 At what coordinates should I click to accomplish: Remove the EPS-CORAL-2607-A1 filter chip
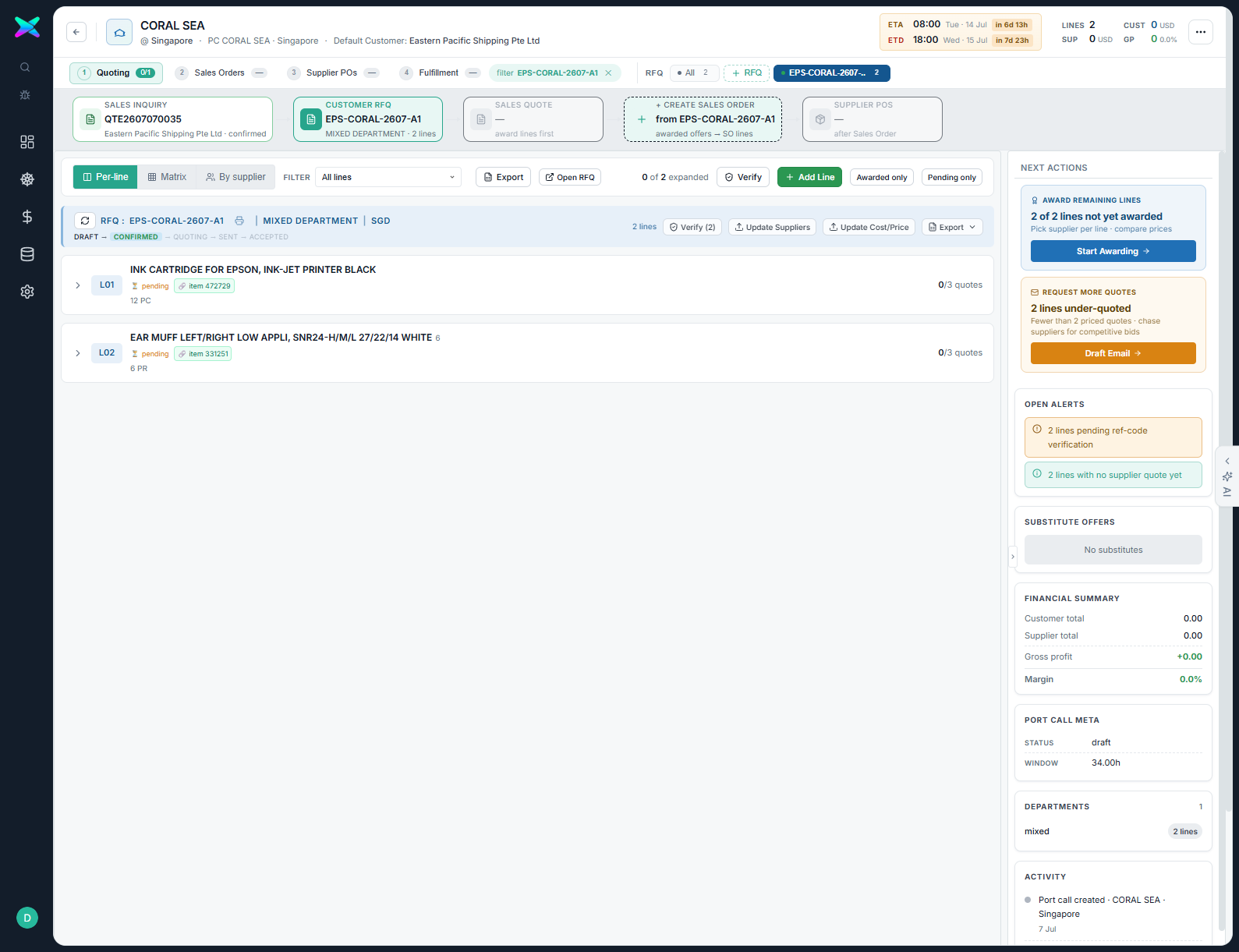pos(608,73)
